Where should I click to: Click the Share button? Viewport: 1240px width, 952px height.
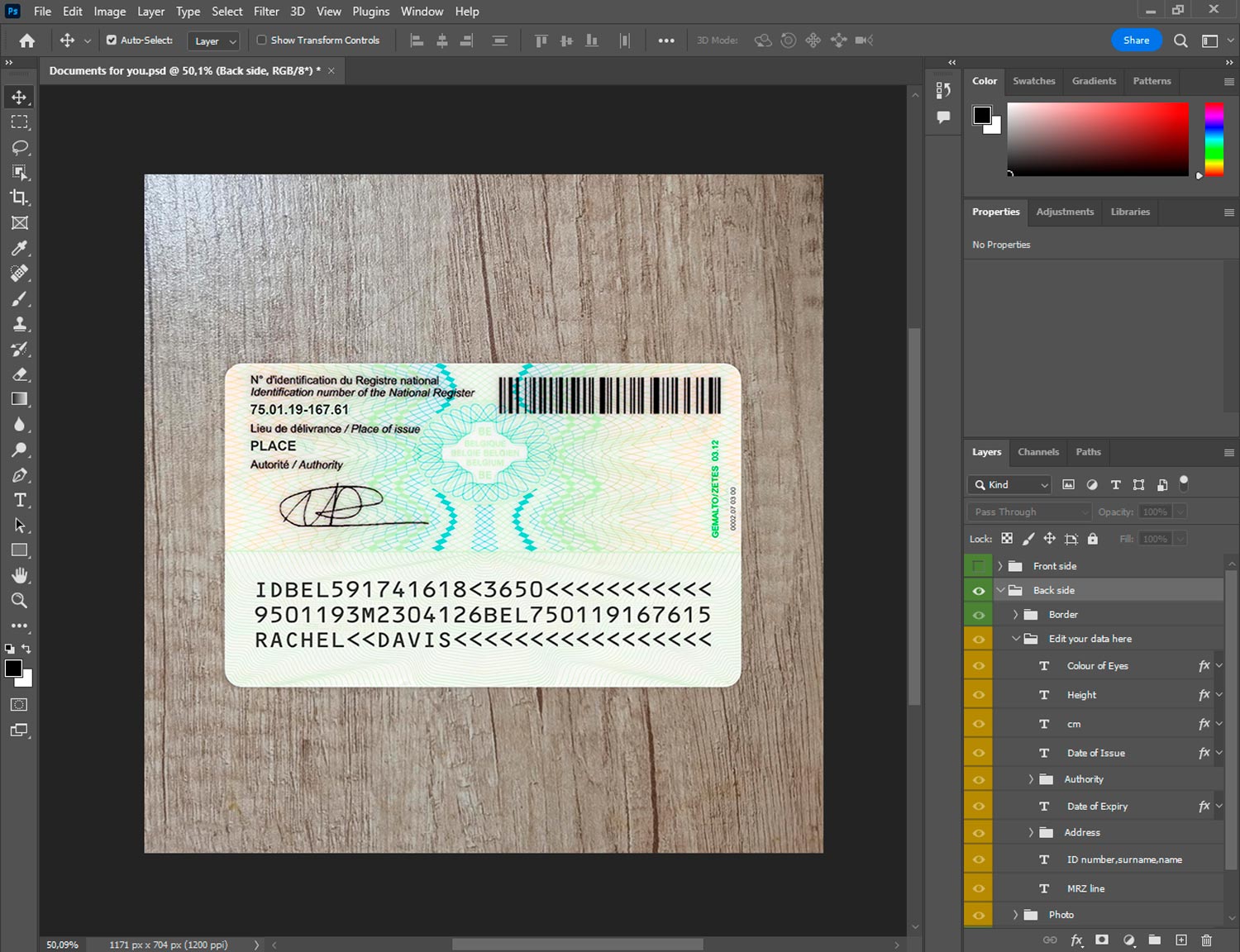[x=1136, y=40]
